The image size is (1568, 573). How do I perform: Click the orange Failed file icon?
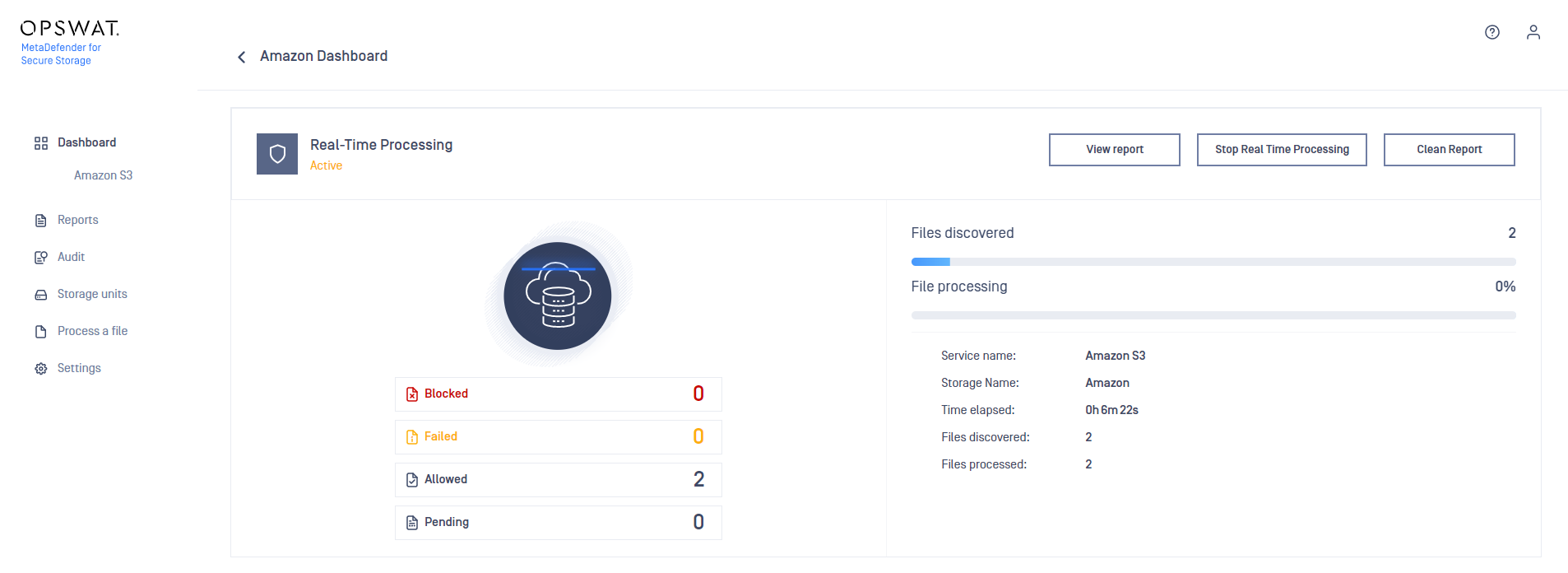(x=412, y=437)
